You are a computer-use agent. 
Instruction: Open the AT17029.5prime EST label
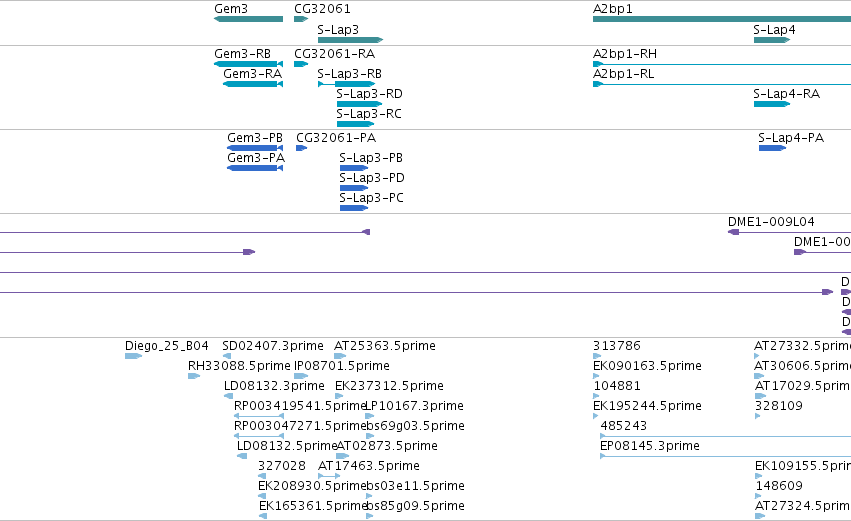[803, 386]
